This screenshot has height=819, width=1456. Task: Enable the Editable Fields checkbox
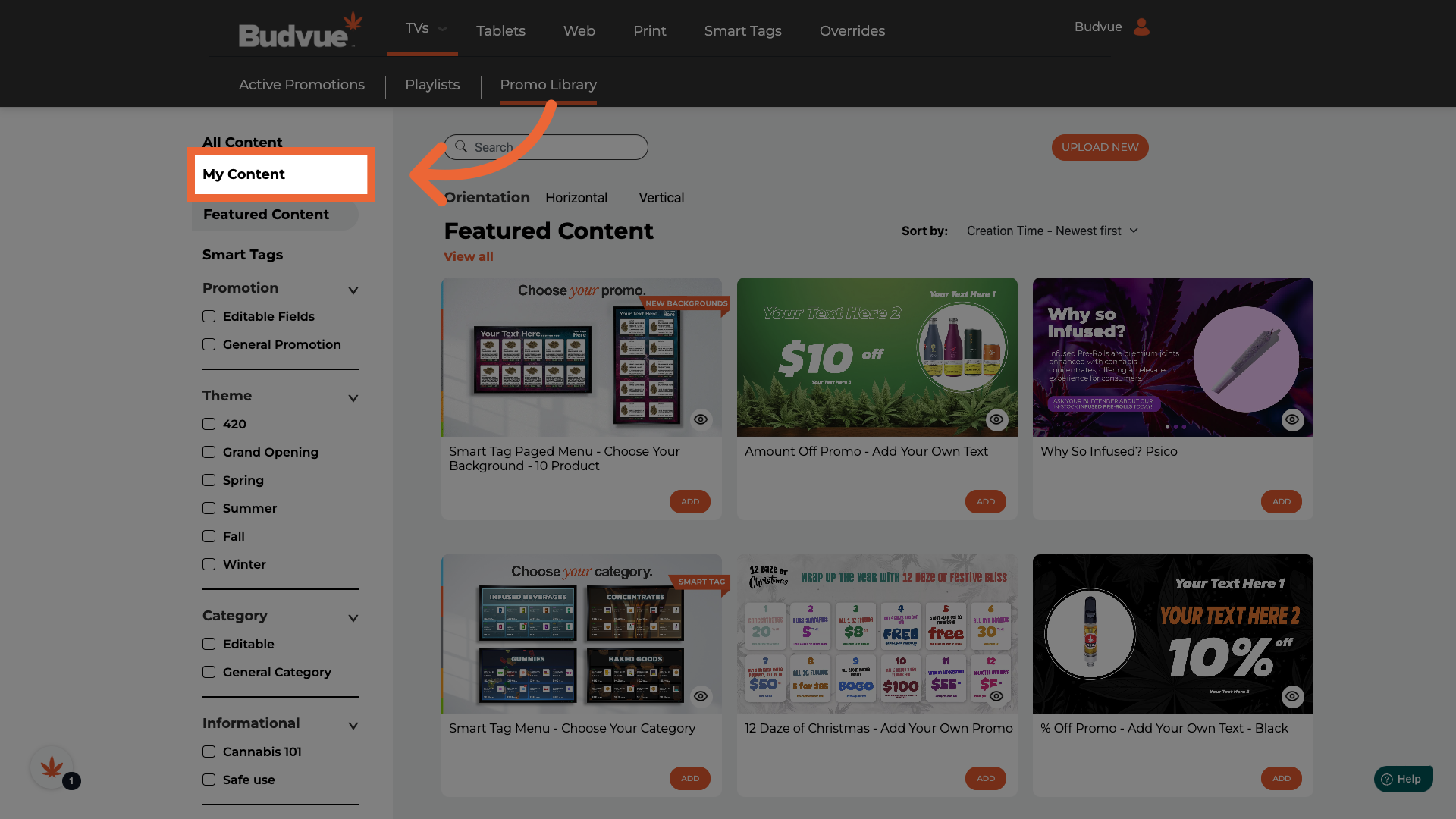209,316
